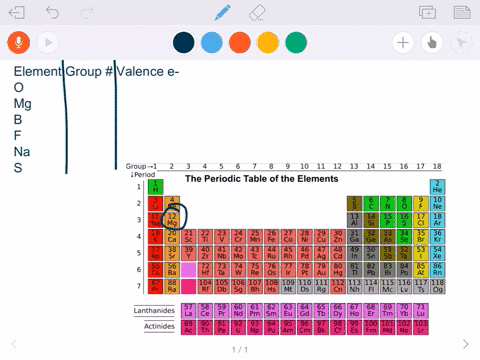Click the 57 La lanthanum cell

click(189, 311)
